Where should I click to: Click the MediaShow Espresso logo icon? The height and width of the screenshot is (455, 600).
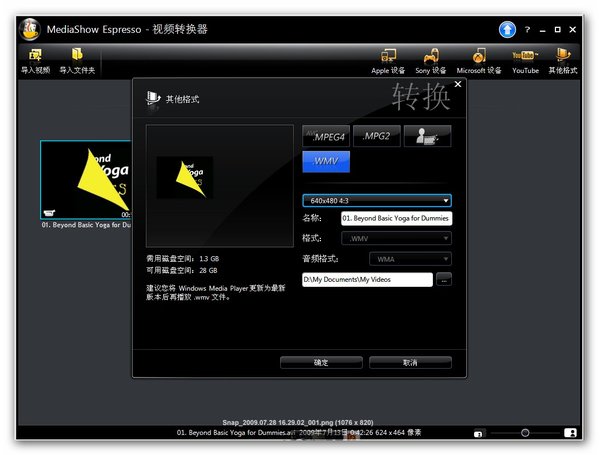(x=30, y=29)
